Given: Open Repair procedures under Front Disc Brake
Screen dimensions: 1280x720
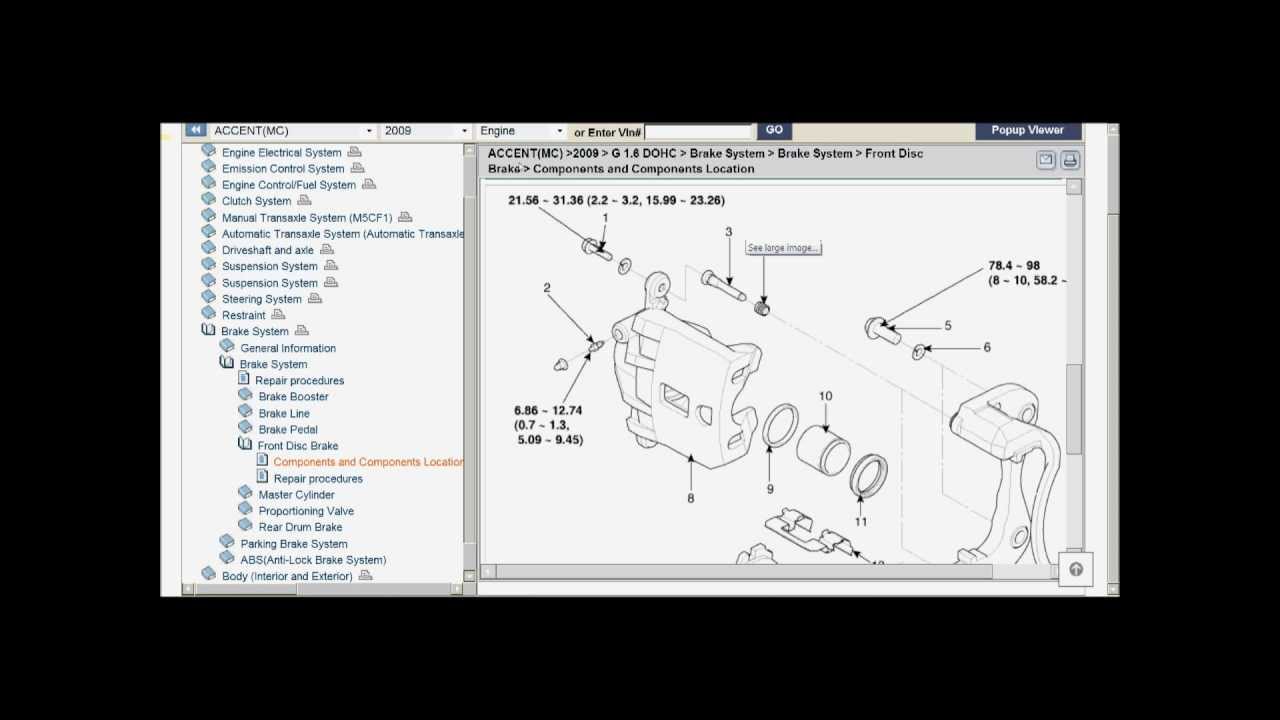Looking at the screenshot, I should [x=318, y=479].
